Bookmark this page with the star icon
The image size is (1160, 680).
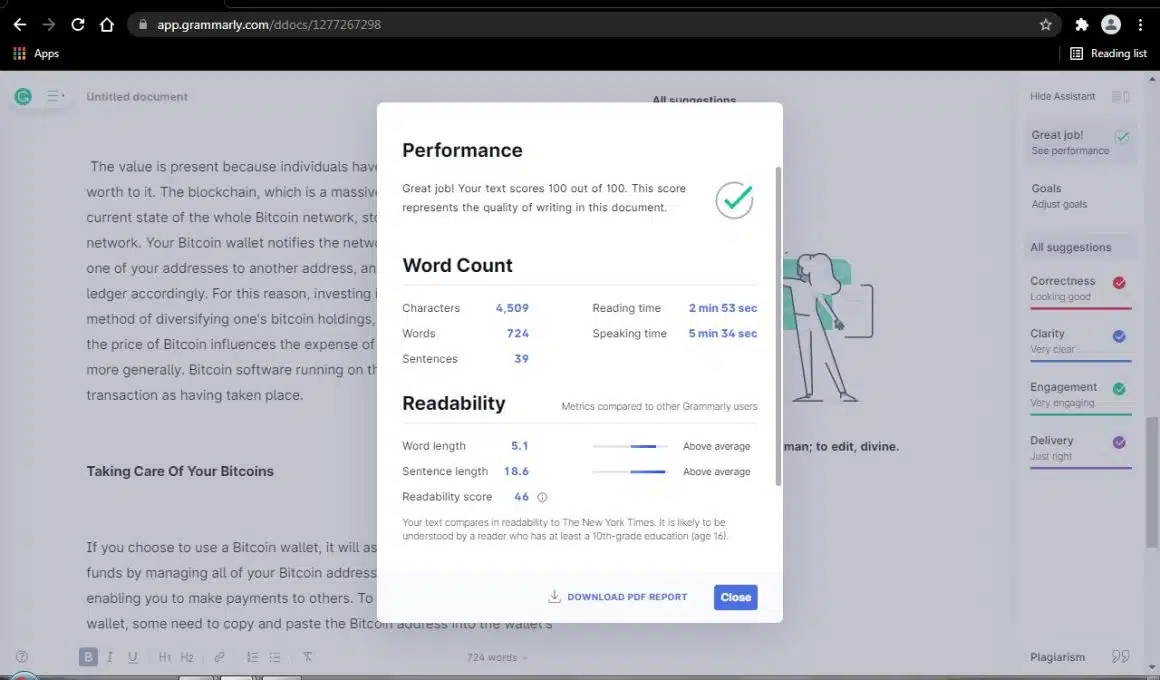coord(1046,24)
